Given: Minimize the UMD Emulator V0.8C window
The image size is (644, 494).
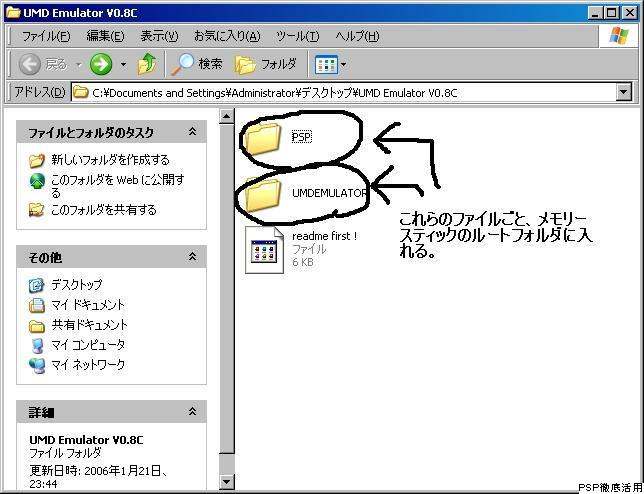Looking at the screenshot, I should coord(595,13).
